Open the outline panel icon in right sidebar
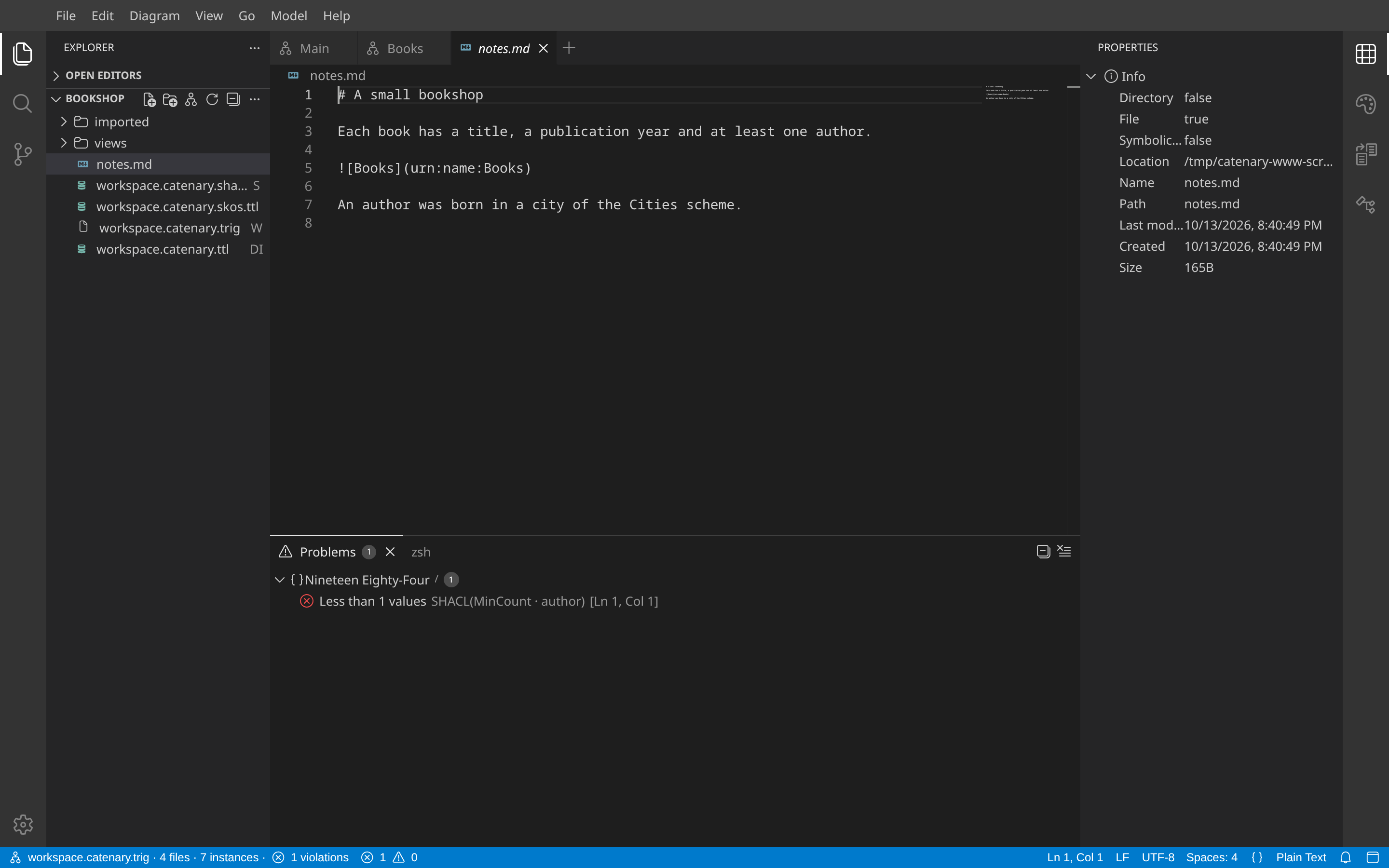 [x=1365, y=154]
